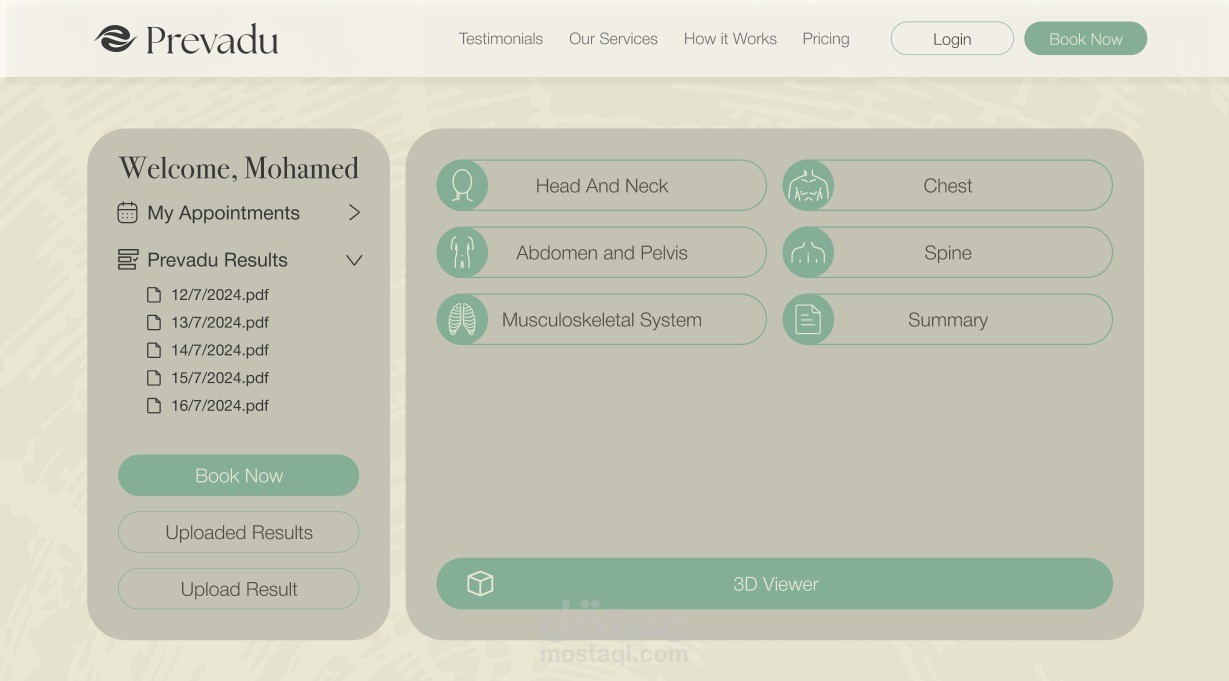
Task: Click the spine back icon
Action: pyautogui.click(x=808, y=252)
